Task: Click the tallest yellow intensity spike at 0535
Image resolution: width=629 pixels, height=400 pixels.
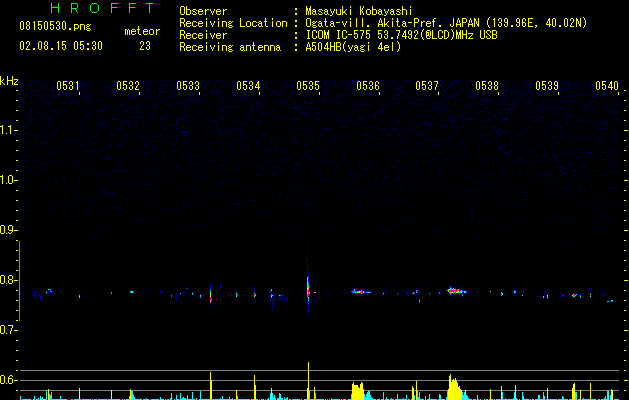Action: [308, 381]
